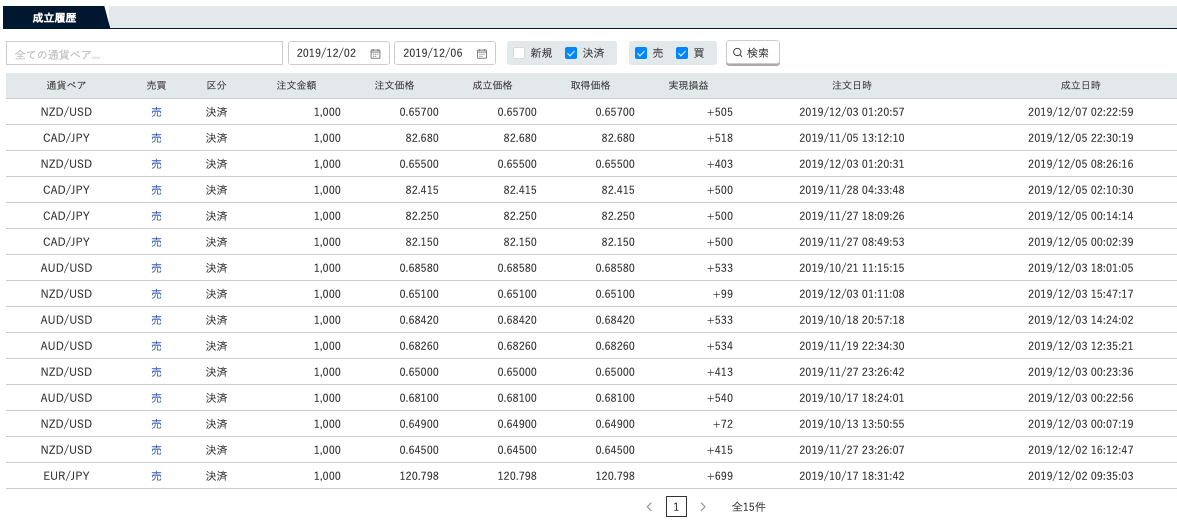
Task: Click the currency pair search field
Action: 144,53
